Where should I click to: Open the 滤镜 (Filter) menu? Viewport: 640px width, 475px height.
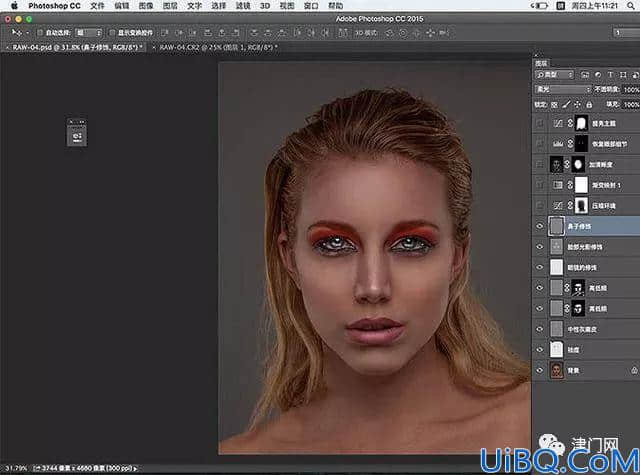coord(243,6)
